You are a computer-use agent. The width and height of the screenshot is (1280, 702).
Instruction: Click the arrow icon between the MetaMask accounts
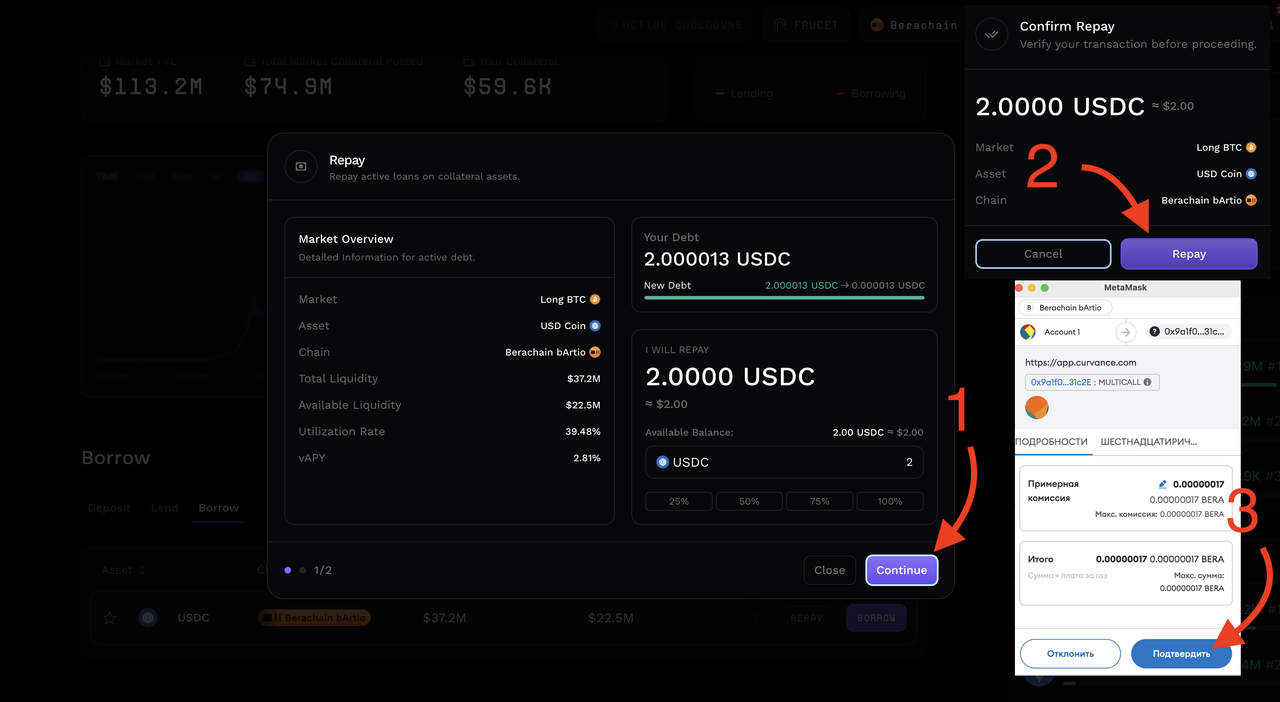point(1125,332)
